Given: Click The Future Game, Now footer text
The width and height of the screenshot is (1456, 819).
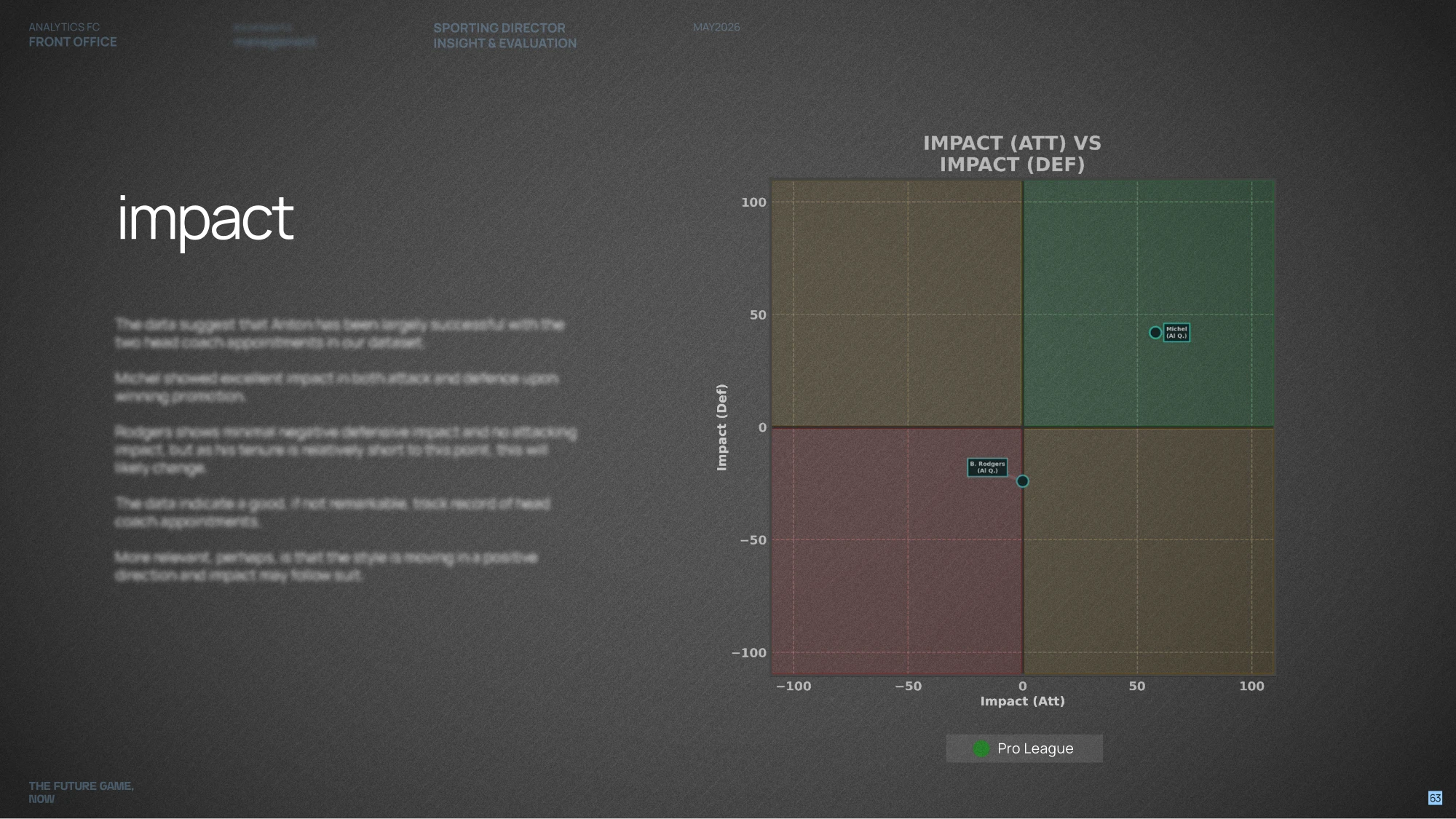Looking at the screenshot, I should pos(81,792).
